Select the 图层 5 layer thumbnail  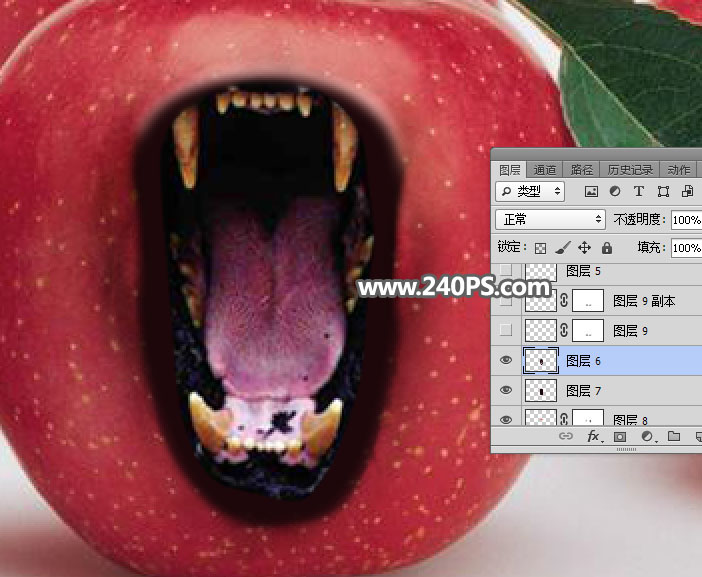(540, 272)
